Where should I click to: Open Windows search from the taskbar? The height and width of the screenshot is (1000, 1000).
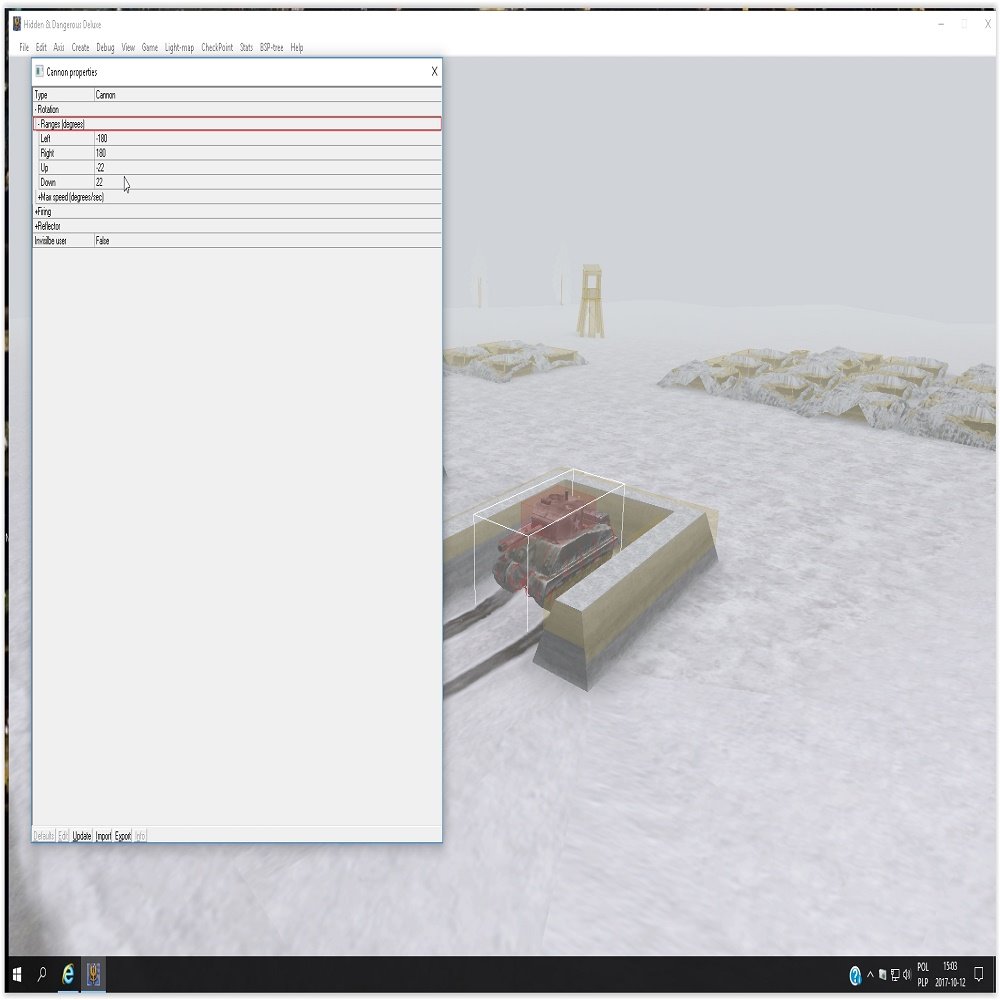[42, 974]
